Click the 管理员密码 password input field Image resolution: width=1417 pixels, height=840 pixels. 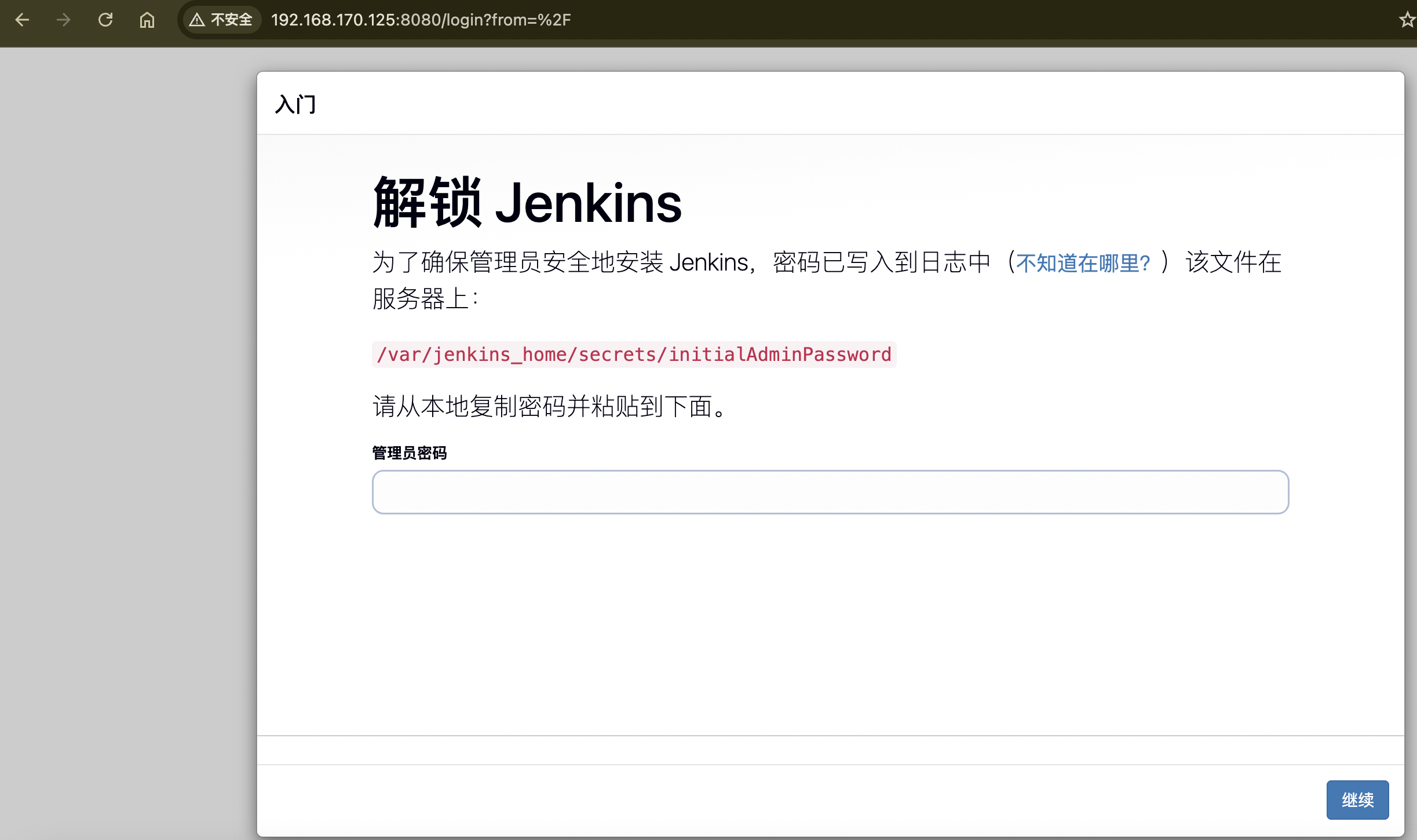pos(830,492)
